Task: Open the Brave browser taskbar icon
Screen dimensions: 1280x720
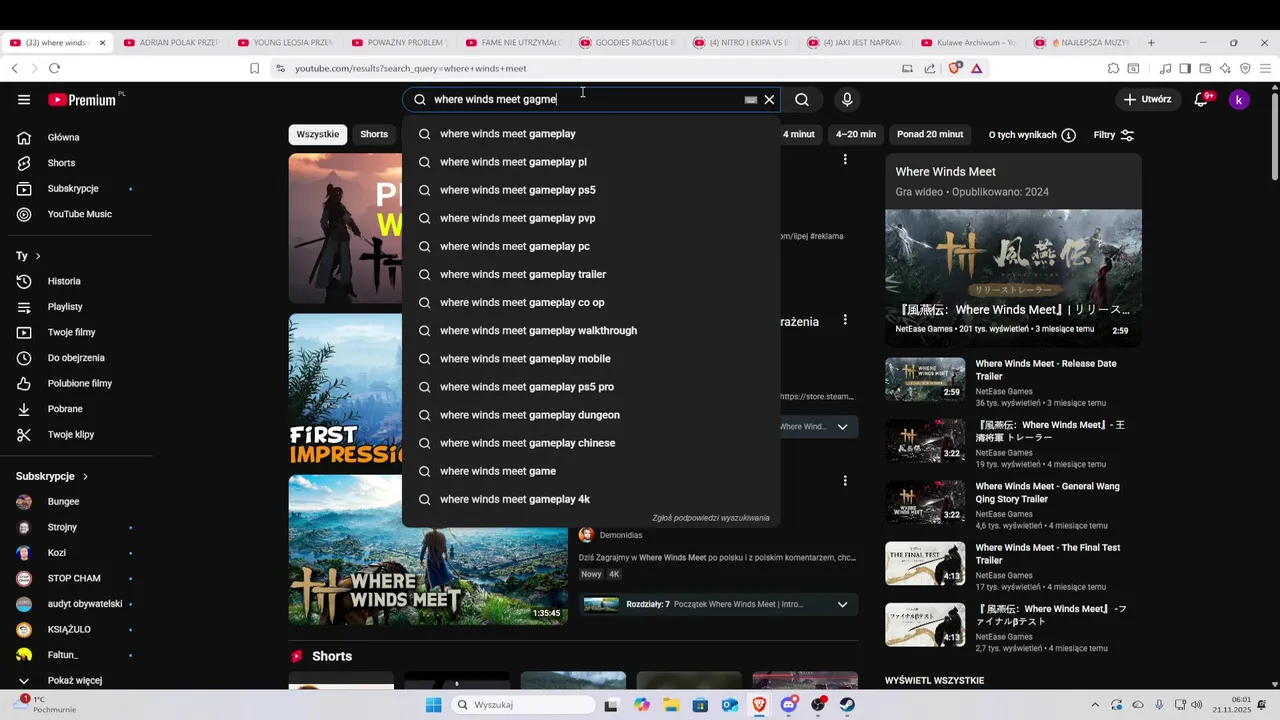Action: (x=760, y=705)
